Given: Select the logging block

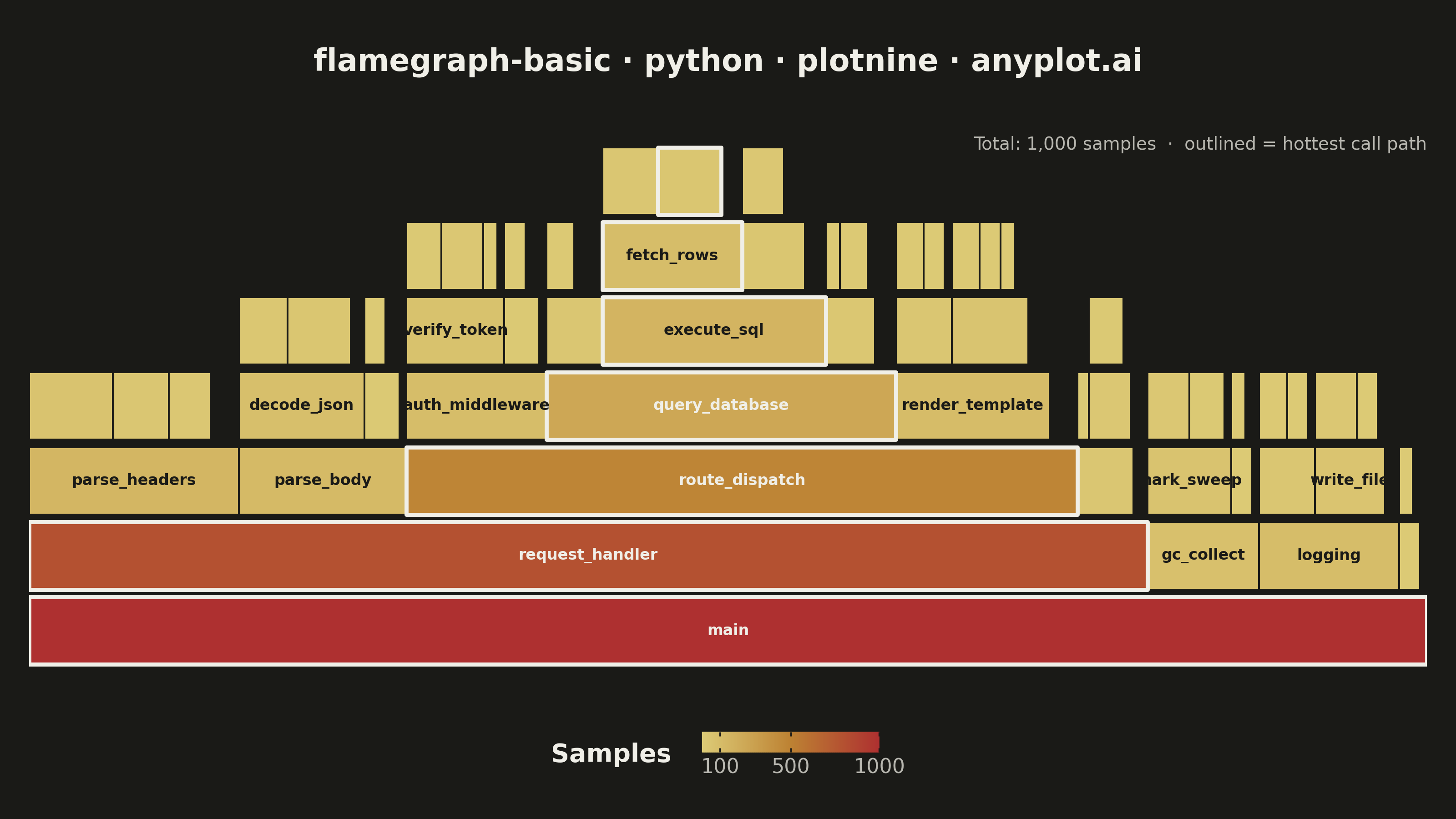Looking at the screenshot, I should pos(1329,556).
